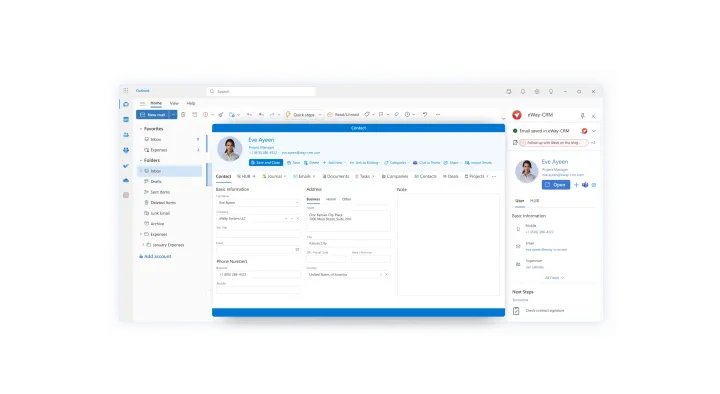The image size is (720, 394).
Task: Click the Job Title input field
Action: coord(258,234)
